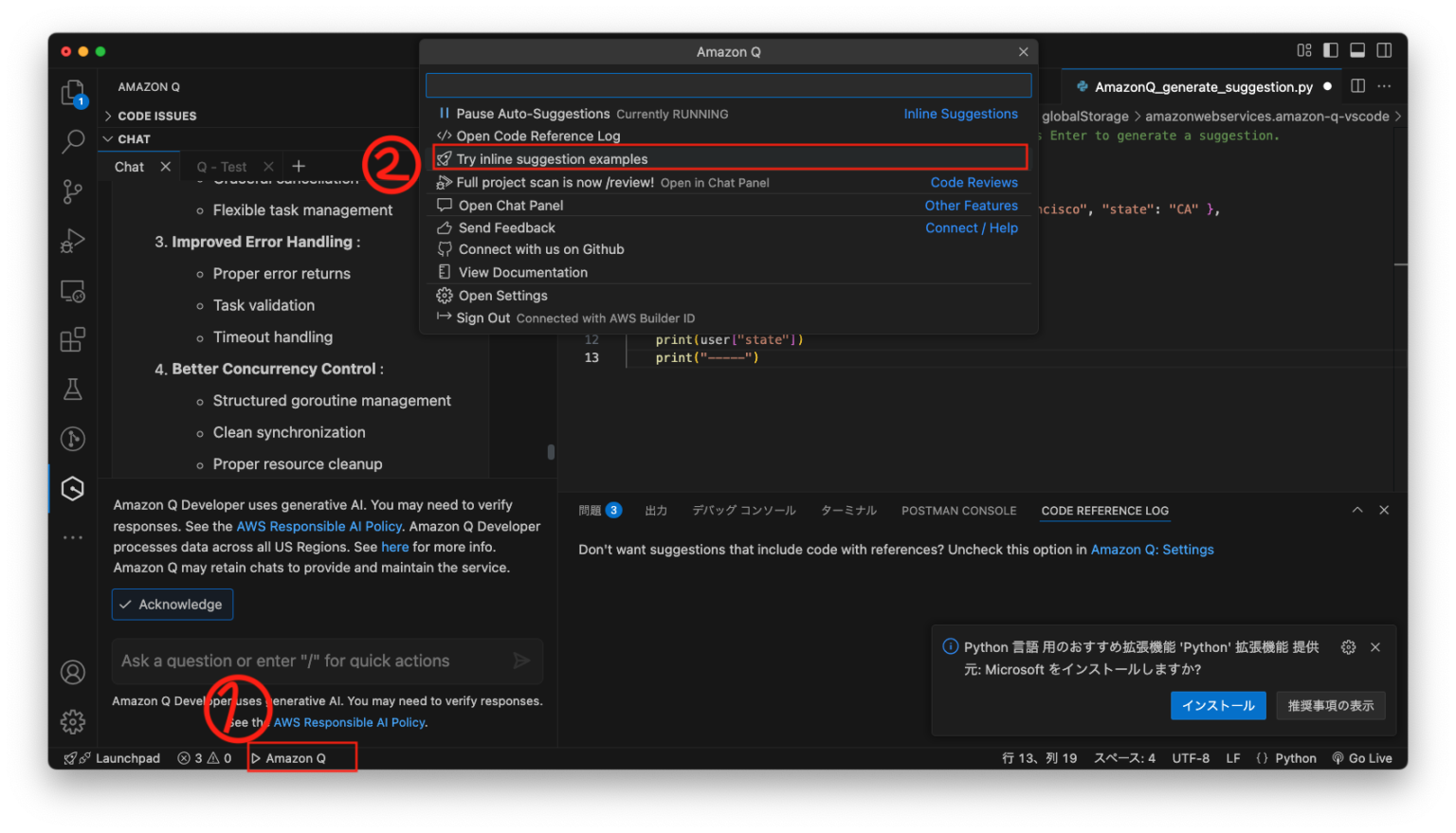Screen dimensions: 1456x833
Task: Check the Acknowledge checkbox
Action: click(172, 604)
